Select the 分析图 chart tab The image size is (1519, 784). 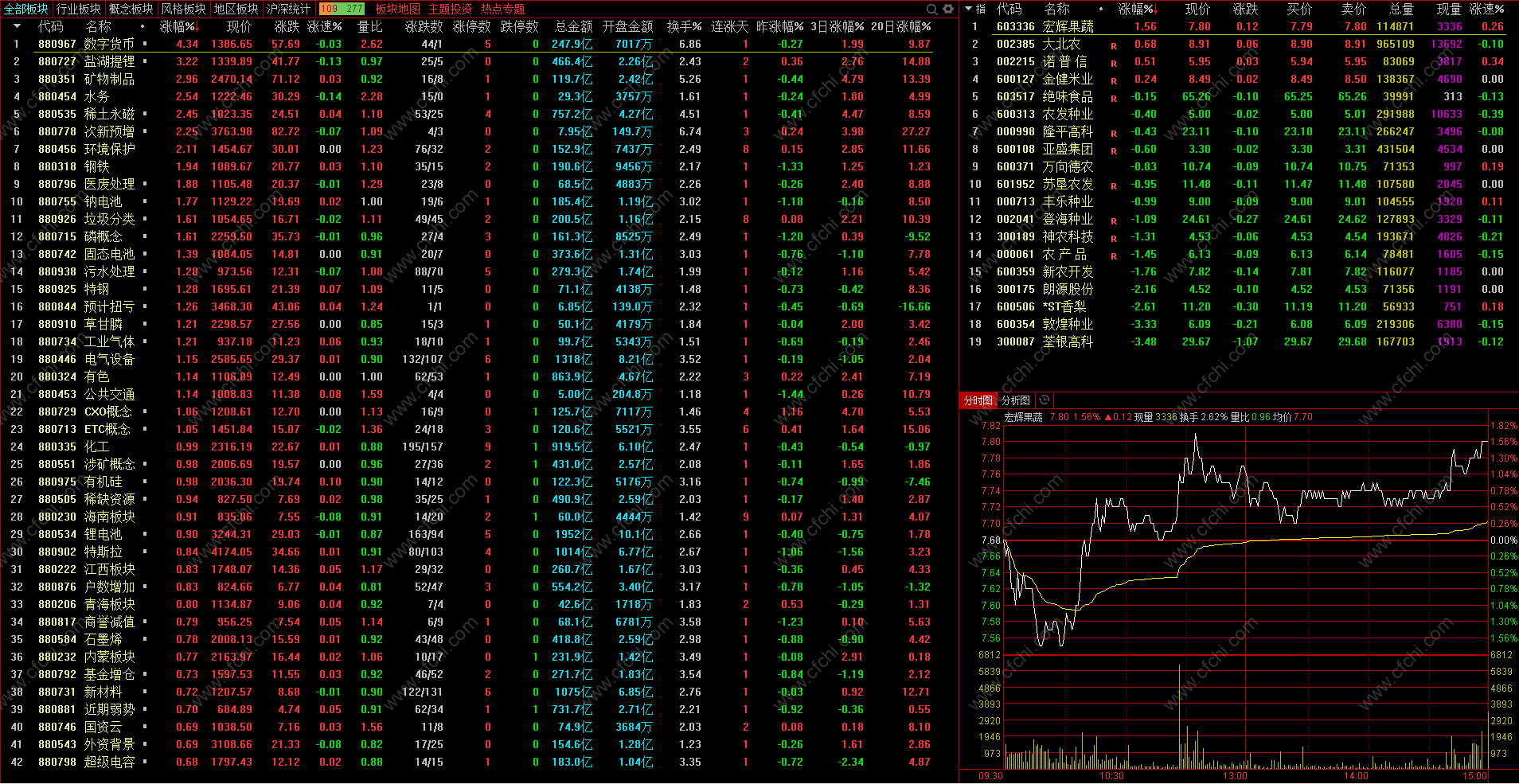pos(1015,400)
